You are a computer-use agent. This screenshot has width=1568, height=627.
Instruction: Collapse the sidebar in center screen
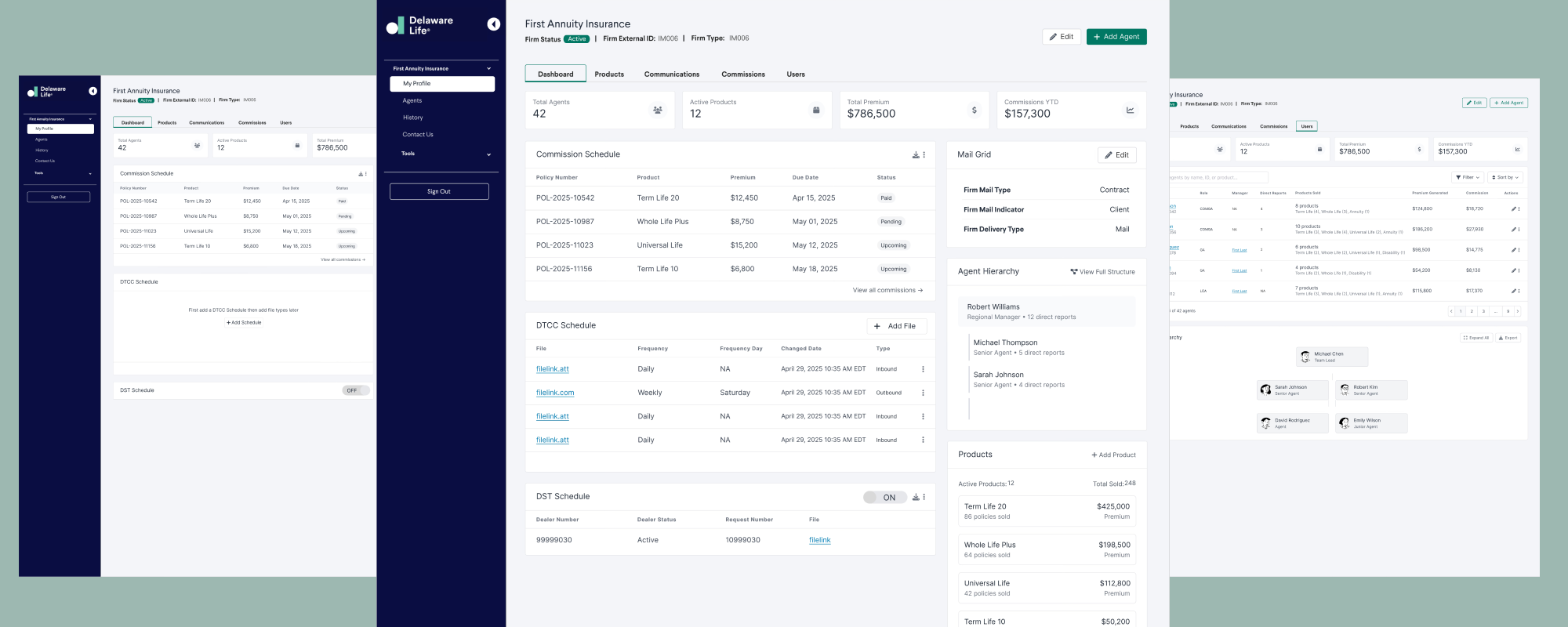[493, 24]
